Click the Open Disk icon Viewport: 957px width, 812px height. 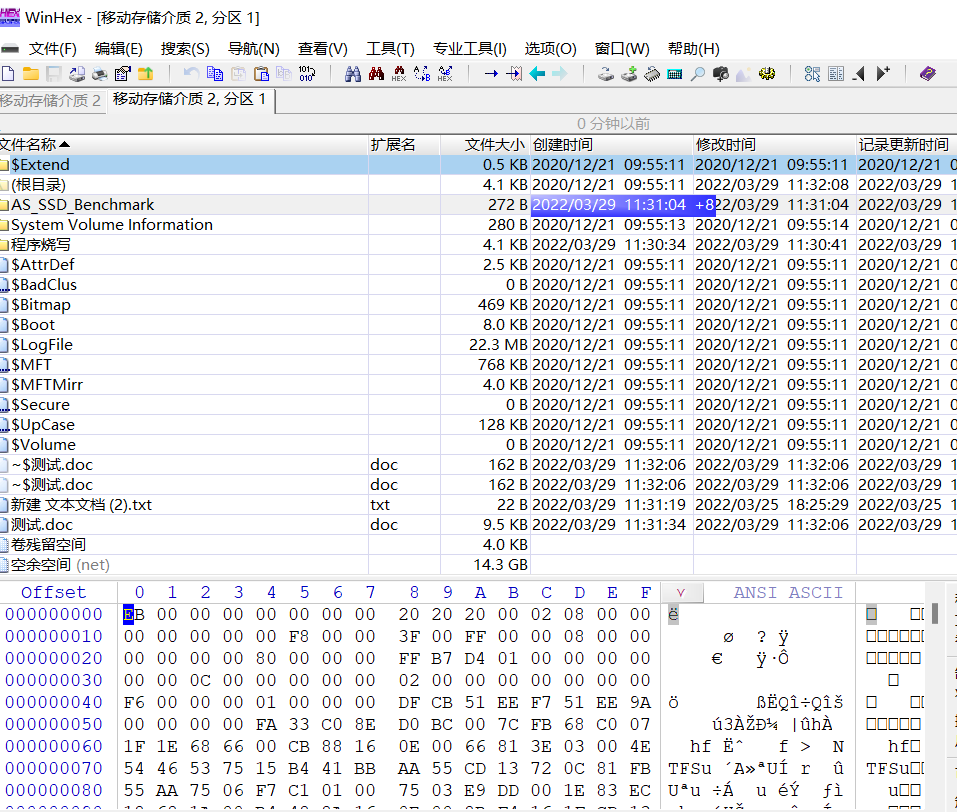[x=606, y=74]
